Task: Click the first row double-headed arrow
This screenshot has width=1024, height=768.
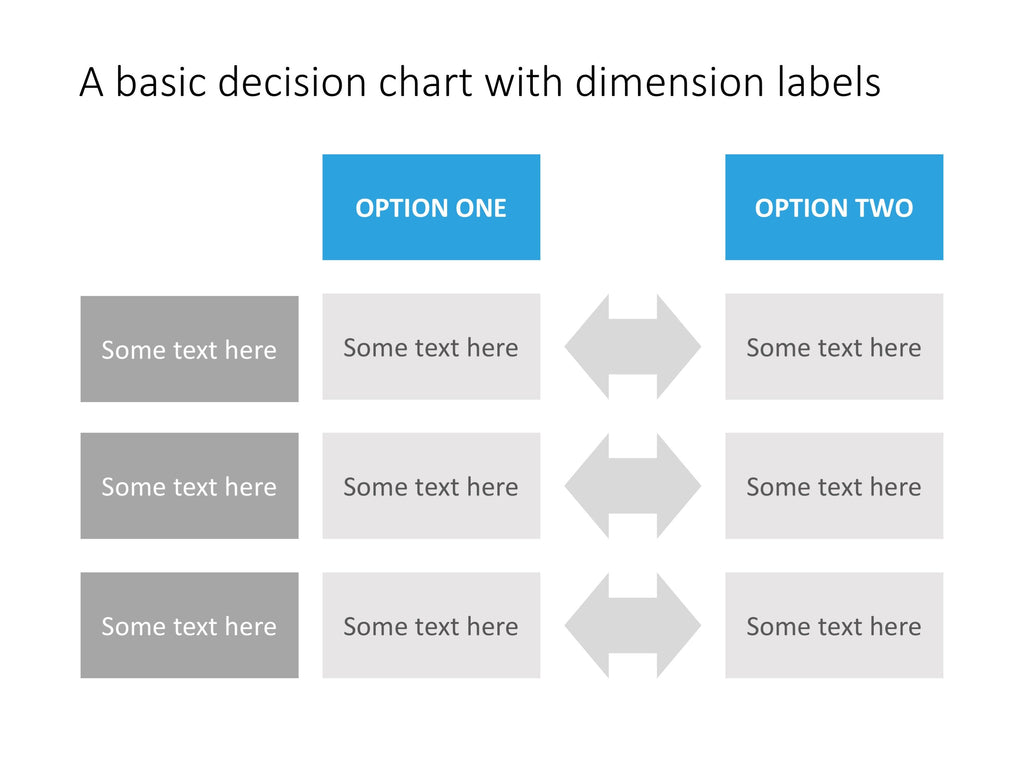Action: pyautogui.click(x=633, y=347)
